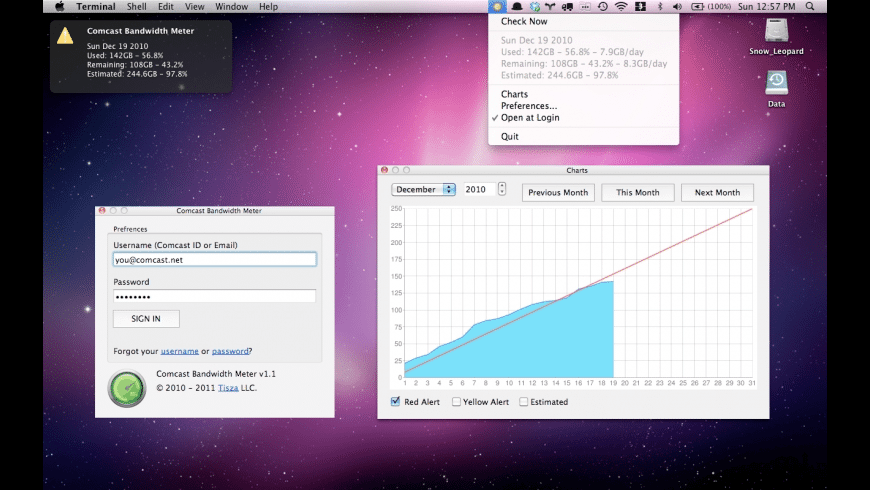Open the December month dropdown
This screenshot has width=870, height=490.
(x=423, y=189)
